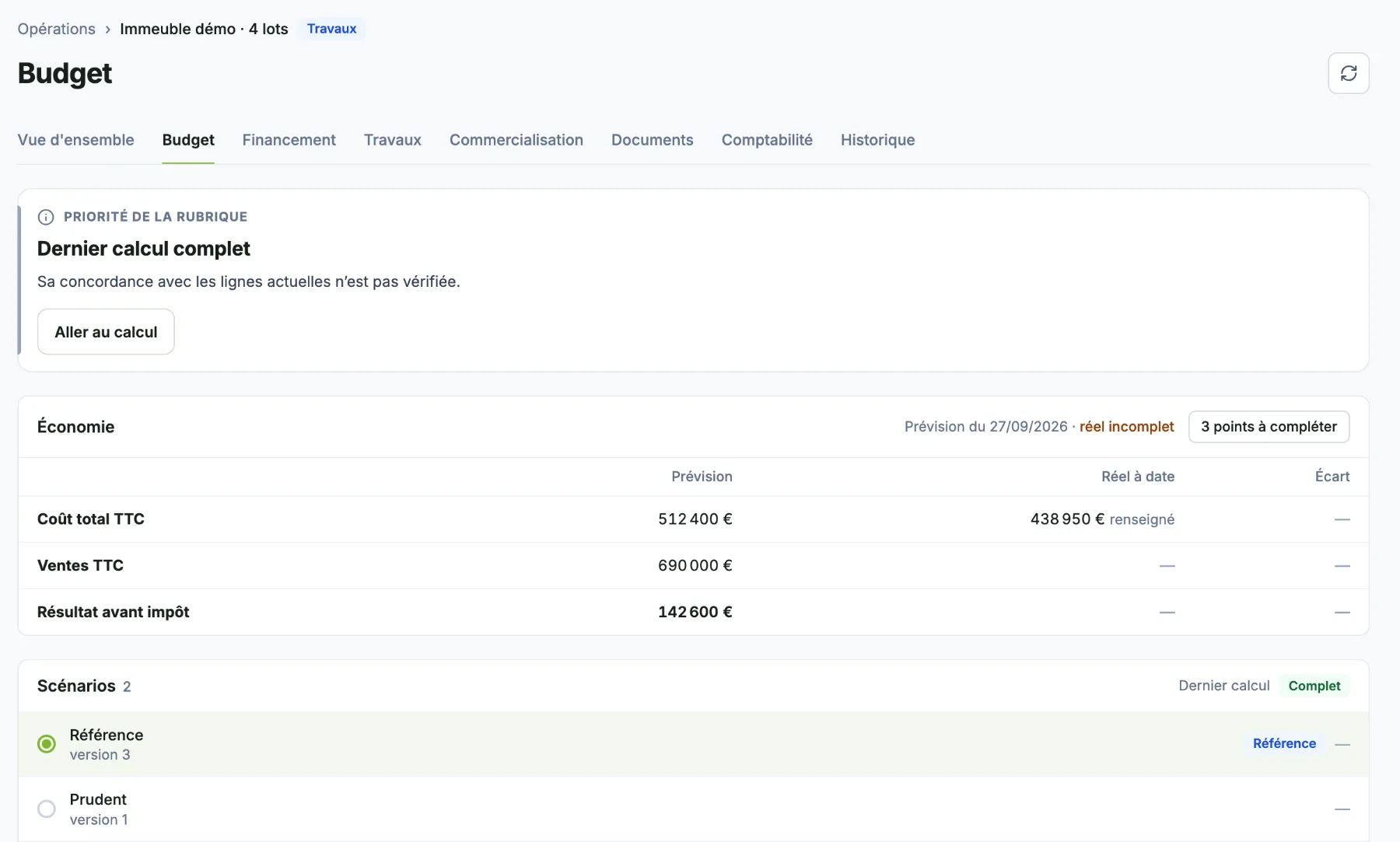Open the Vue d'ensemble tab
This screenshot has width=1400, height=842.
tap(75, 140)
